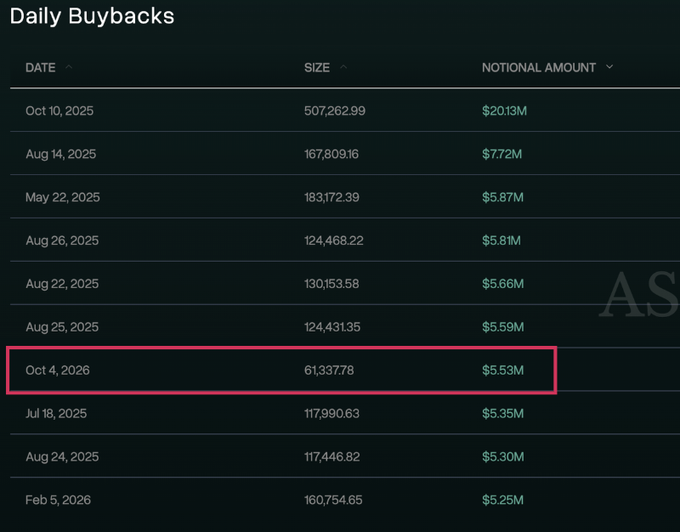Select size value 61,337.78
Viewport: 680px width, 532px height.
click(x=329, y=370)
